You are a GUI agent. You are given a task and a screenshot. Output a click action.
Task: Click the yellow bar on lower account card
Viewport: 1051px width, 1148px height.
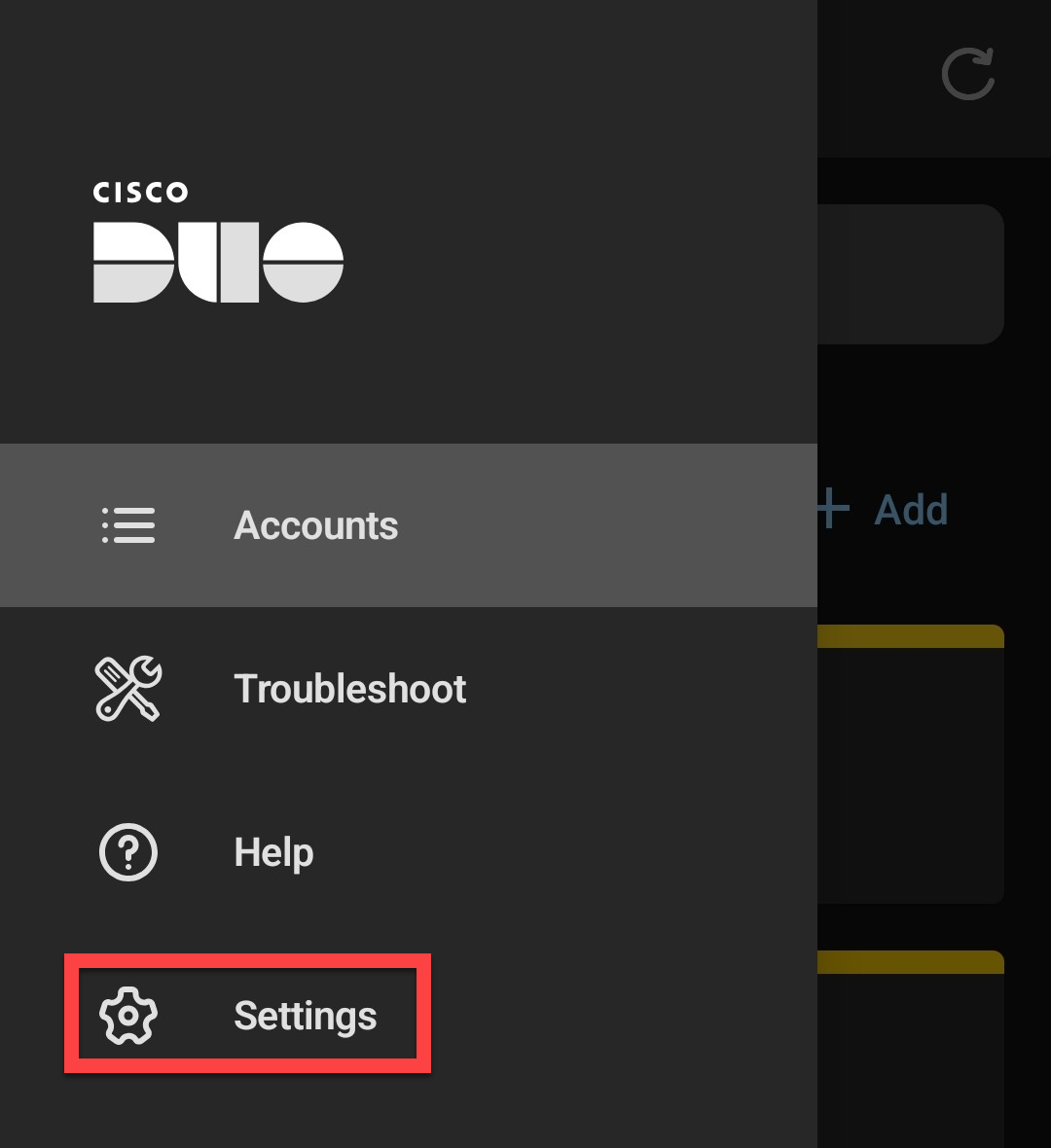910,962
